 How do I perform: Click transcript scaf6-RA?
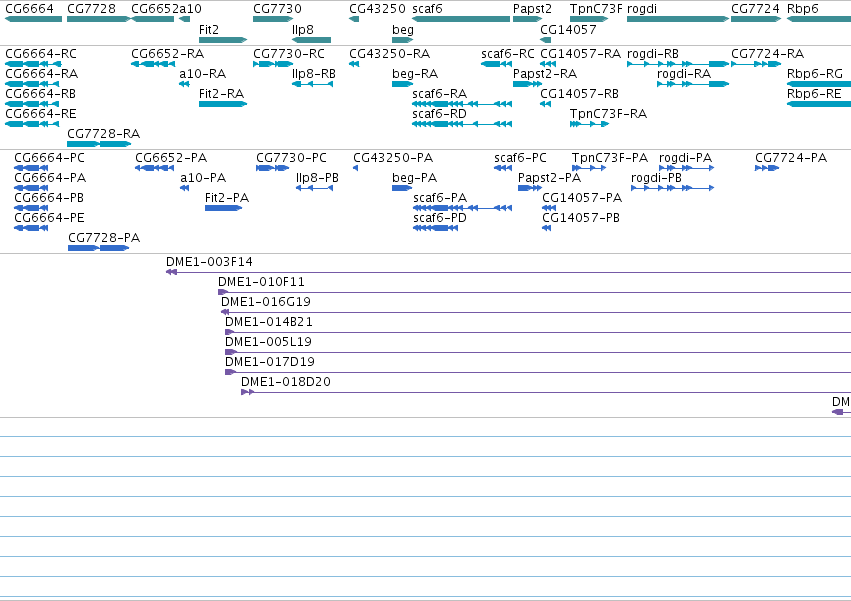[x=440, y=94]
